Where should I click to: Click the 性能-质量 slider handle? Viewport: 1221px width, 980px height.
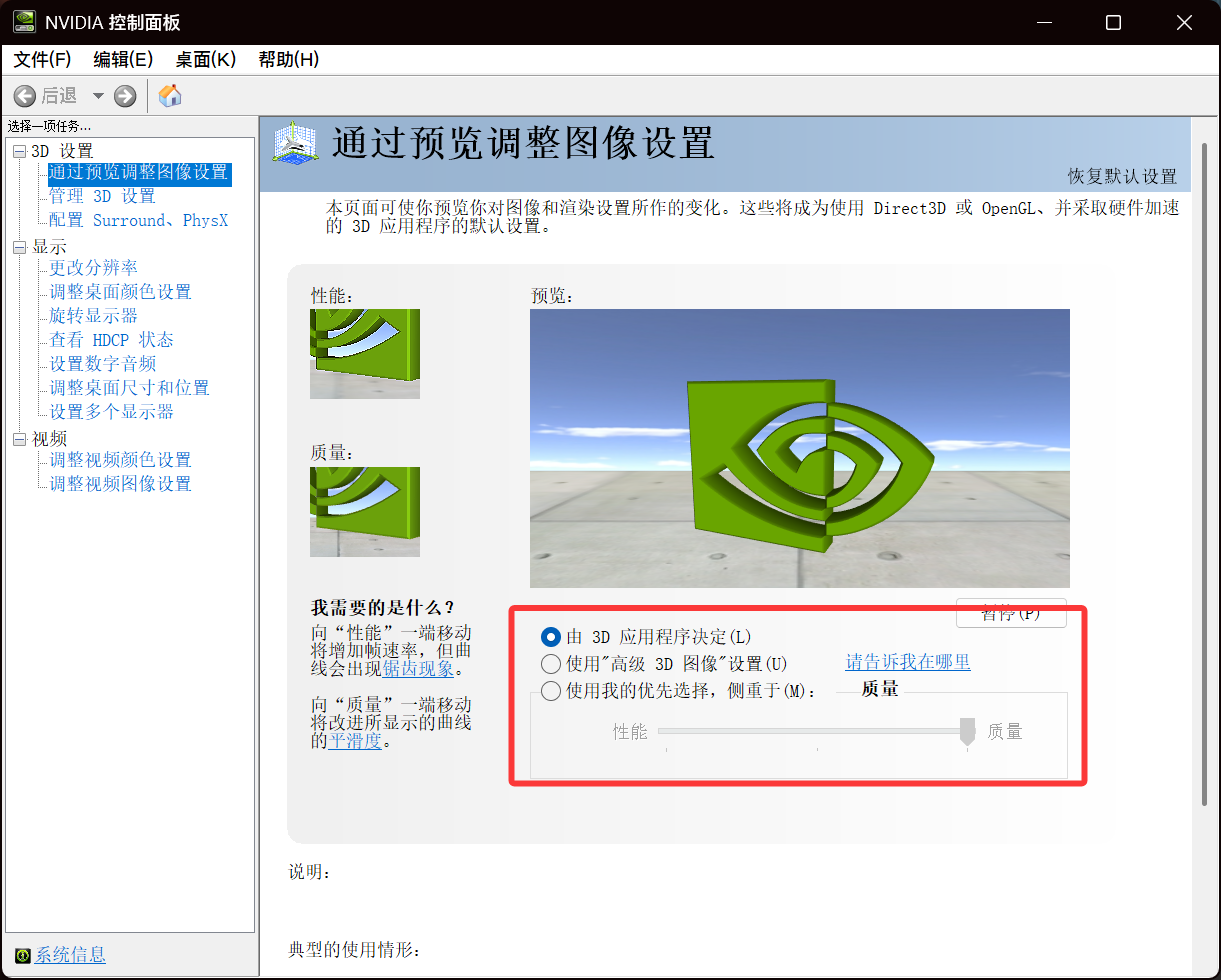click(967, 731)
